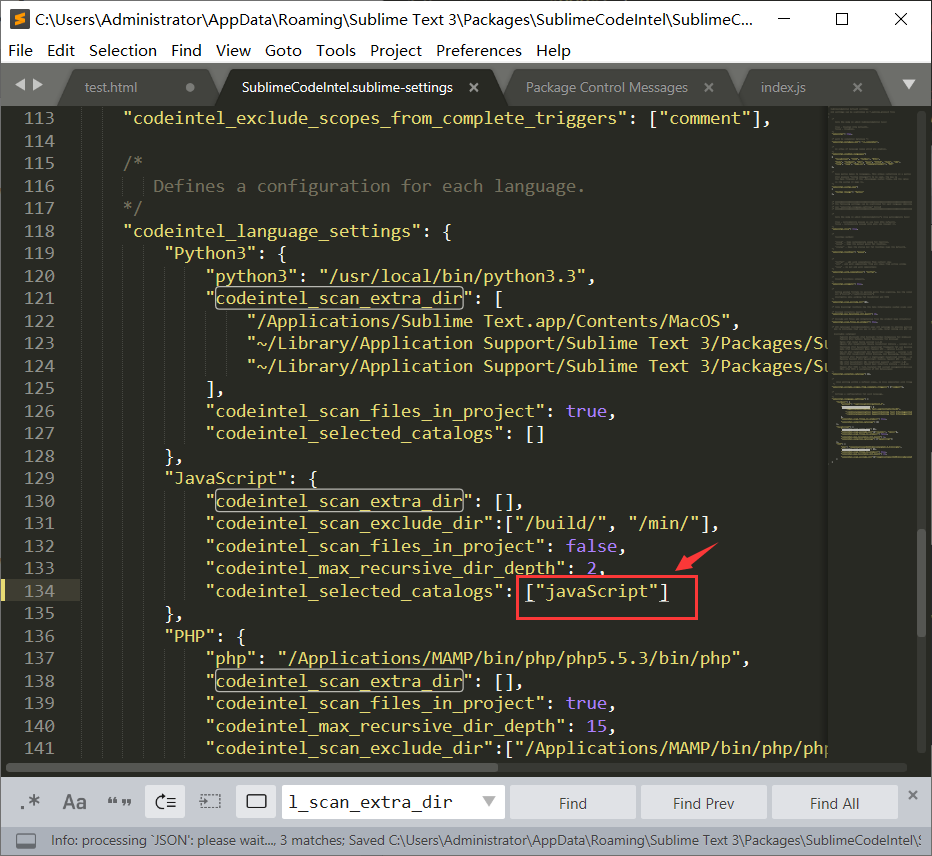
Task: Click line number 118 in gutter
Action: (39, 231)
